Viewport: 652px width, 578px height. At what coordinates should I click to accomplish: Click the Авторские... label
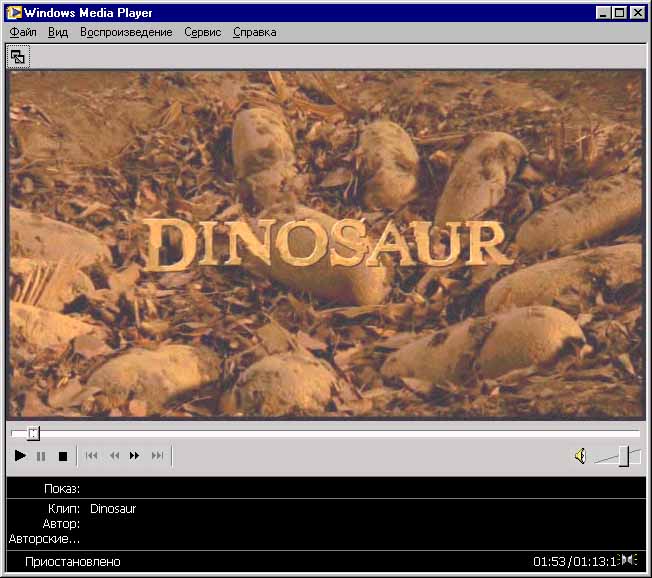point(44,539)
